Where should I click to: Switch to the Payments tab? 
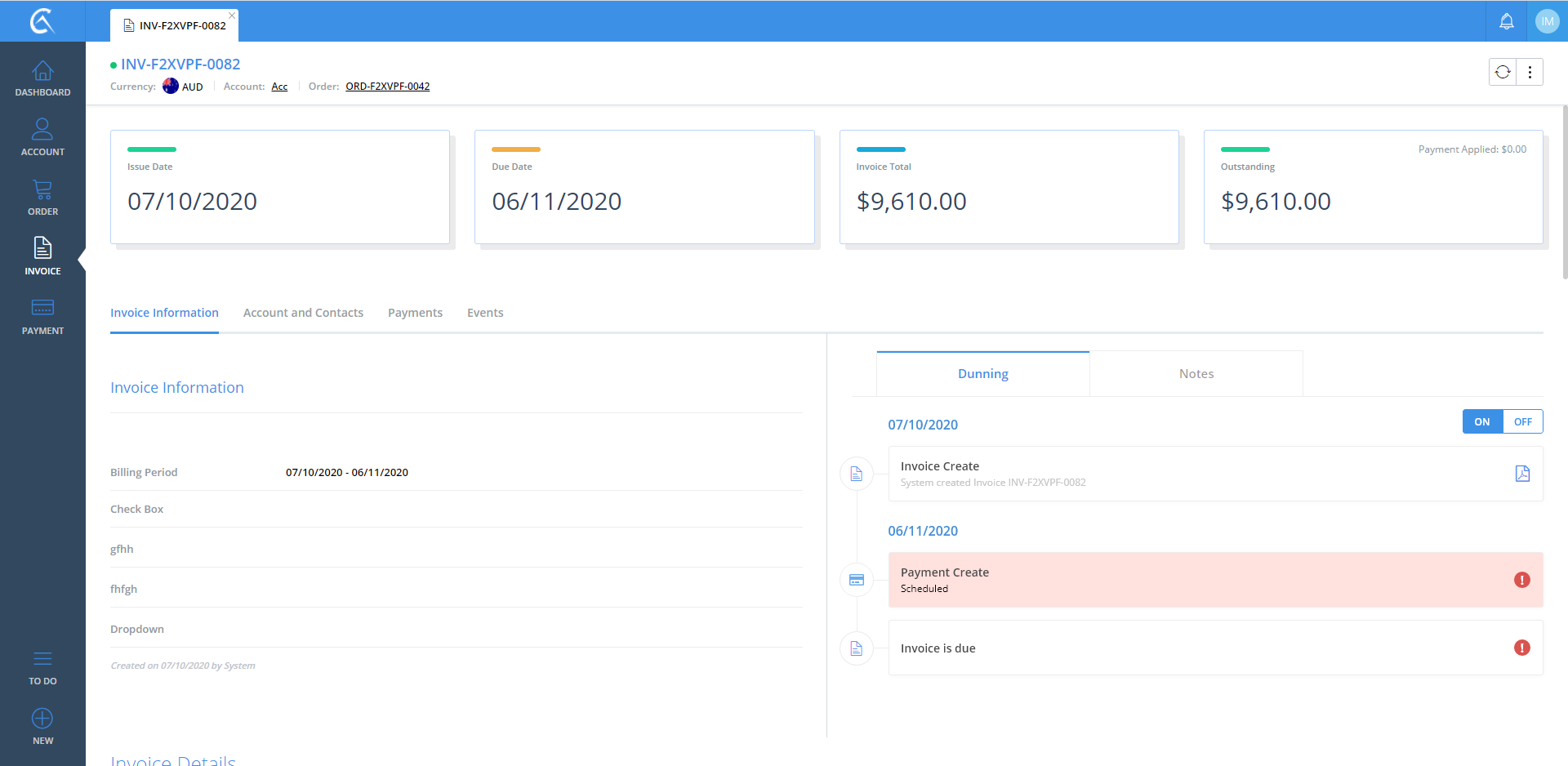(x=415, y=313)
